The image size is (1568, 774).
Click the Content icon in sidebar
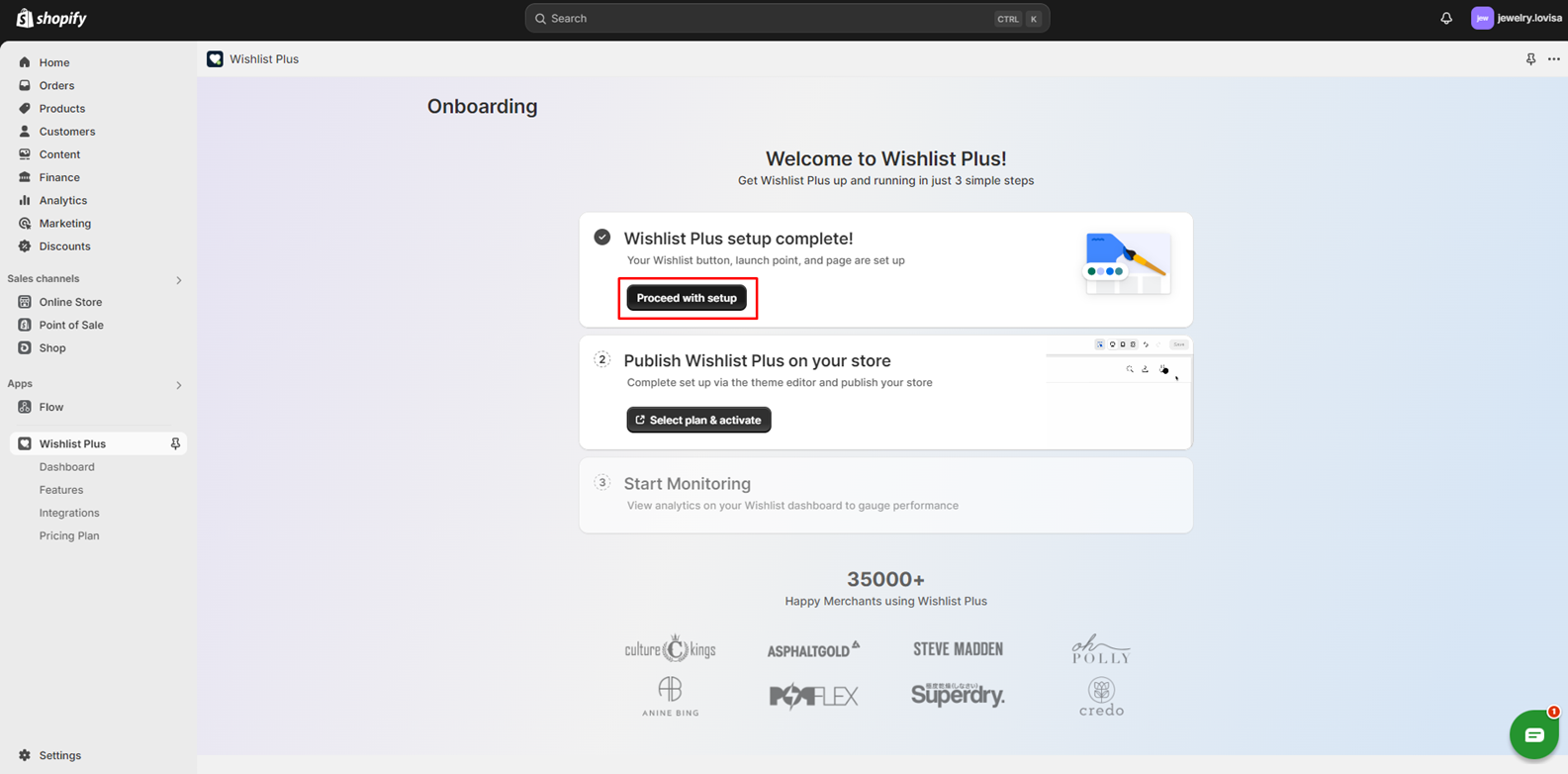pyautogui.click(x=25, y=154)
